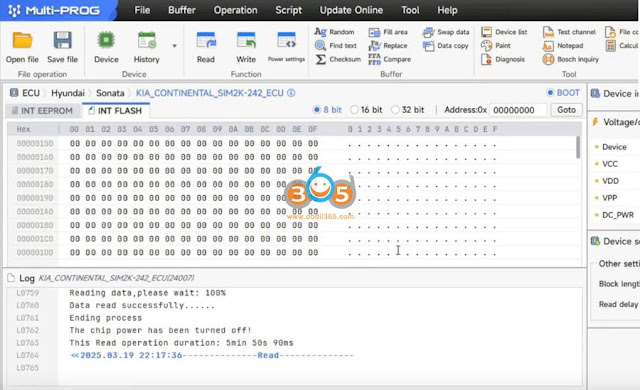Open the History icon
Image resolution: width=640 pixels, height=390 pixels.
[147, 40]
